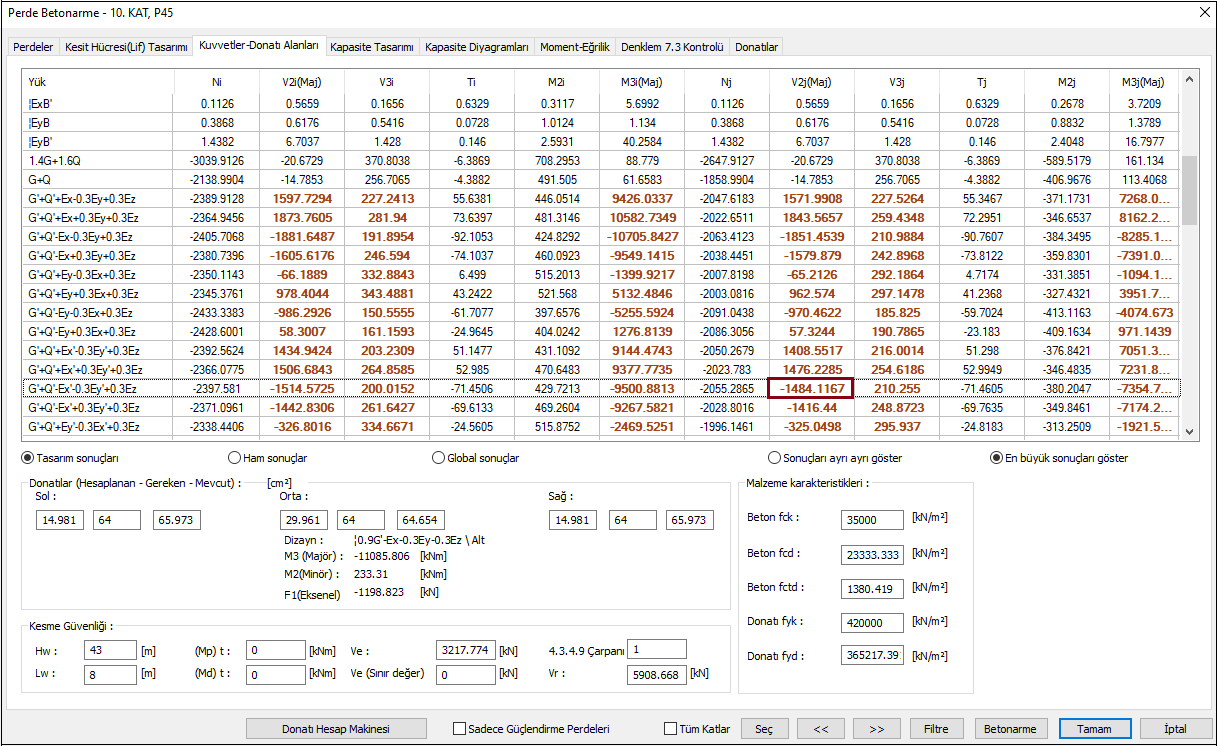Enable Sadece Güçlendirme Perdeleri checkbox
This screenshot has width=1217, height=746.
(460, 729)
